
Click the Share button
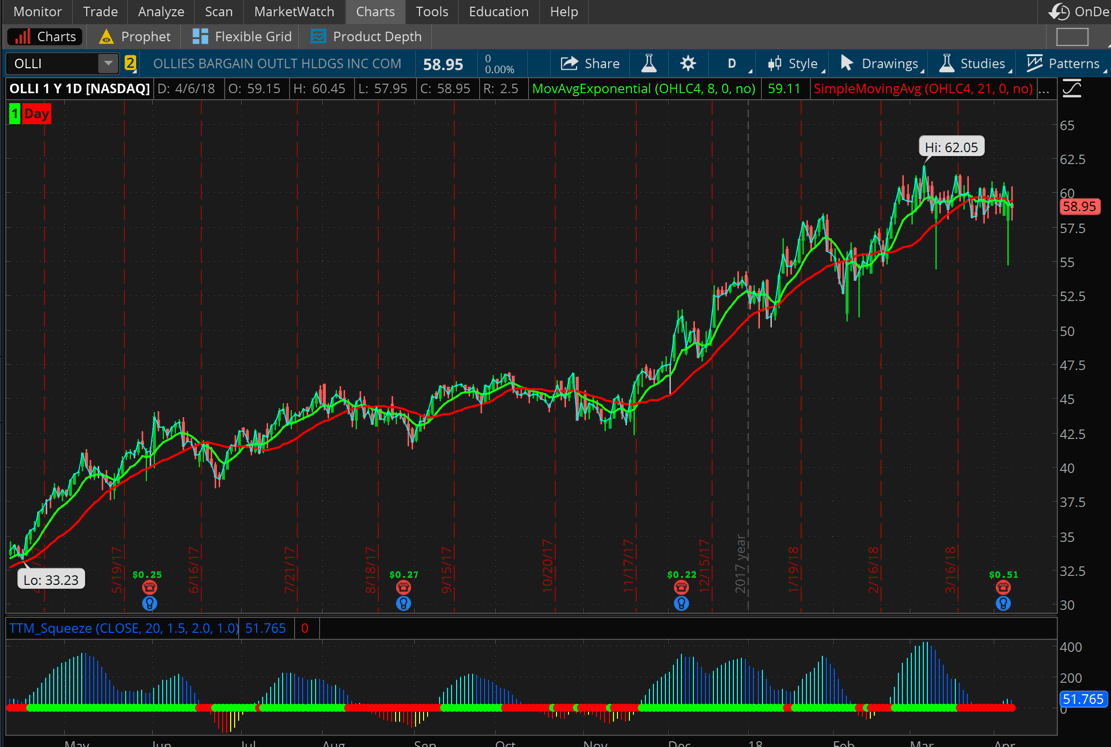pyautogui.click(x=590, y=63)
